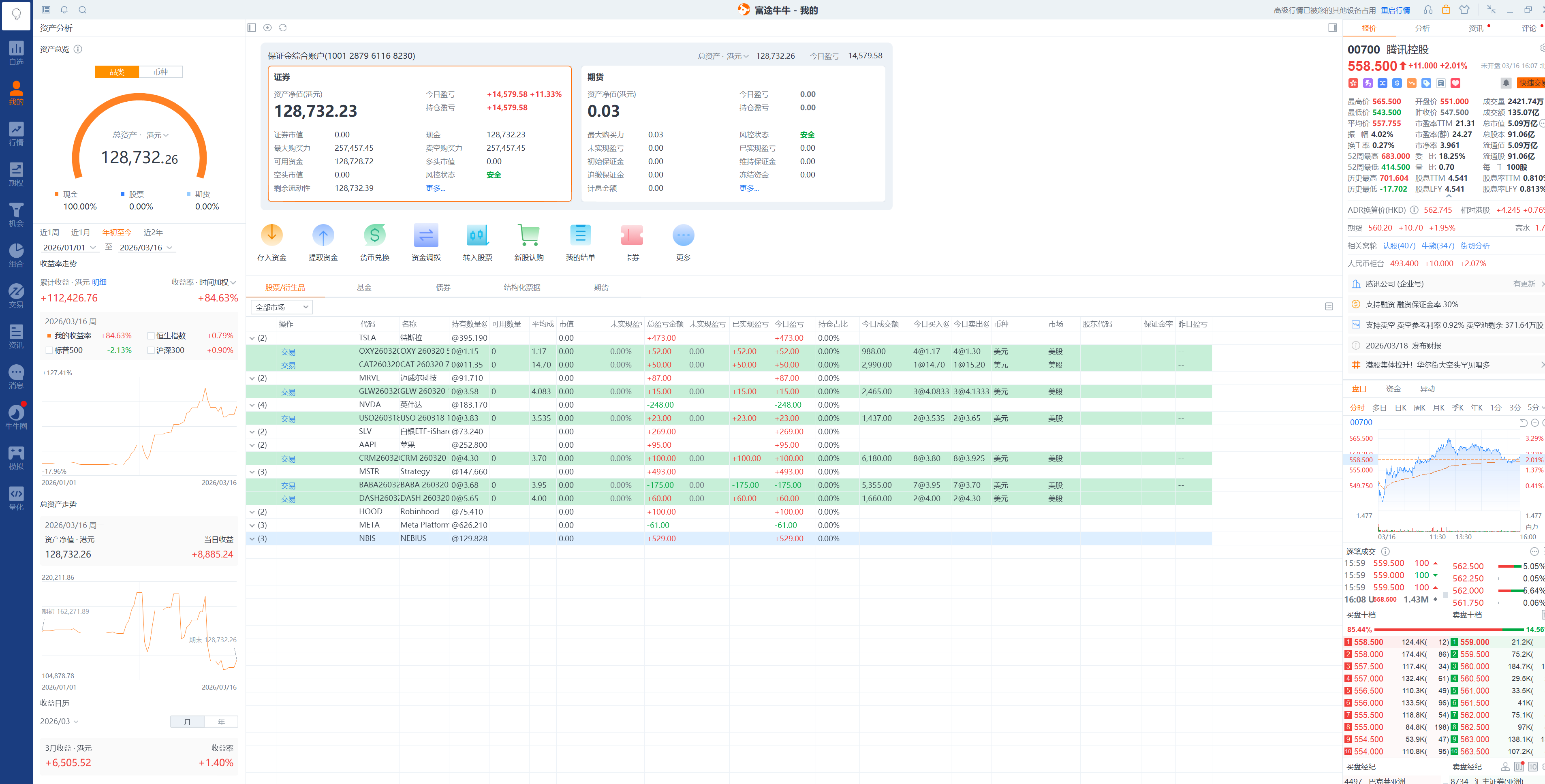Open 牛牛圈 community in left sidebar
Viewport: 1545px width, 784px height.
16,417
